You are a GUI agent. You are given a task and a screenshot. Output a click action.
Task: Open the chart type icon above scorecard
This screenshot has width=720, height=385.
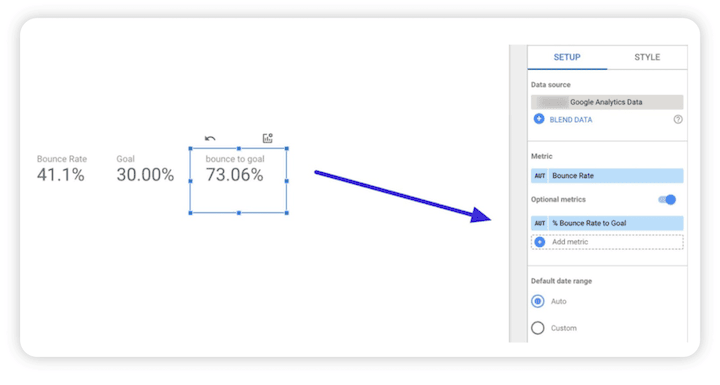(x=268, y=138)
